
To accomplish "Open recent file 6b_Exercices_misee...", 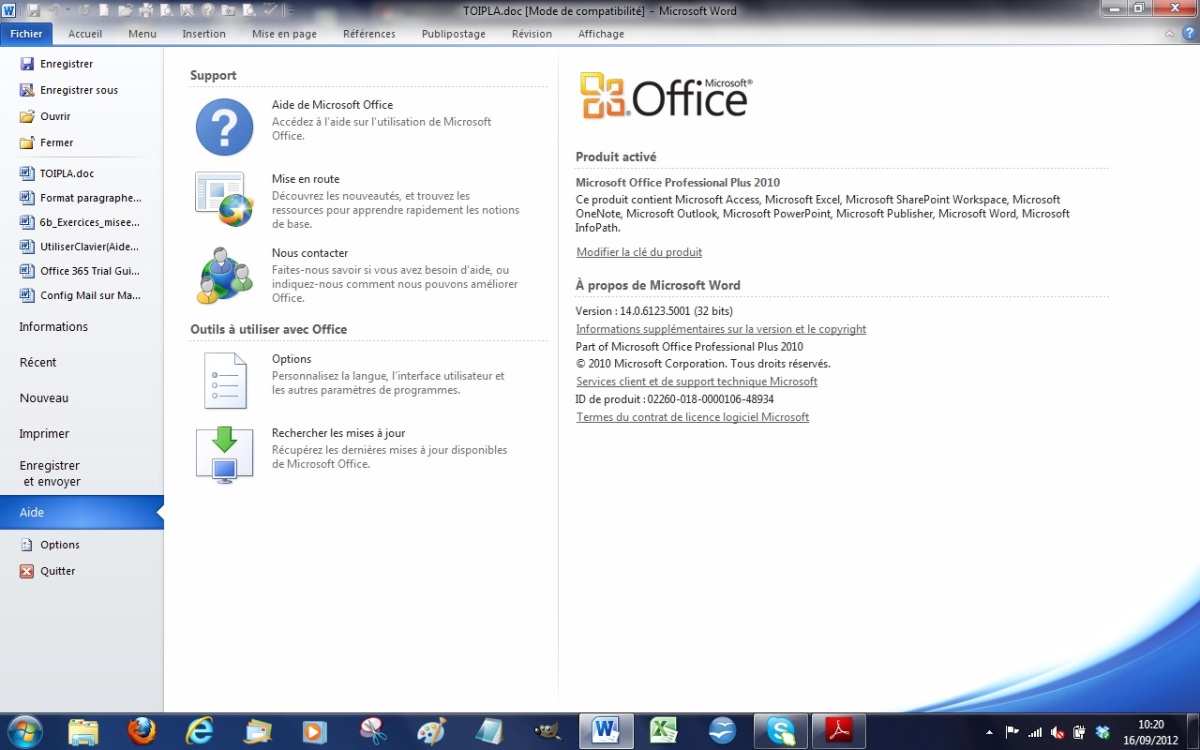I will pyautogui.click(x=81, y=222).
